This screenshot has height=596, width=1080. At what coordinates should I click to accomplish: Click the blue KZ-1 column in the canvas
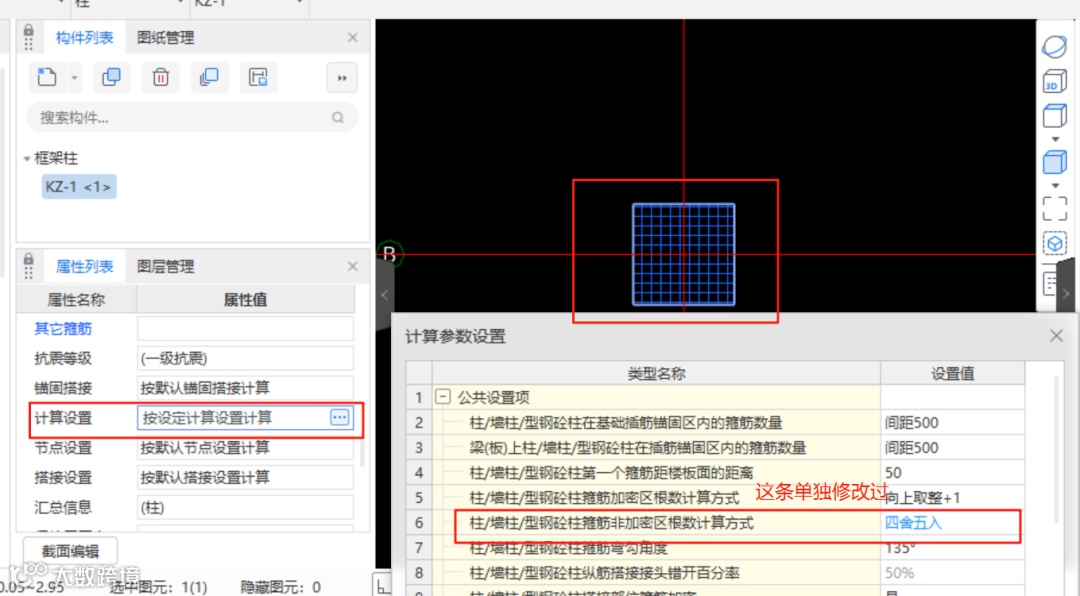[x=683, y=254]
